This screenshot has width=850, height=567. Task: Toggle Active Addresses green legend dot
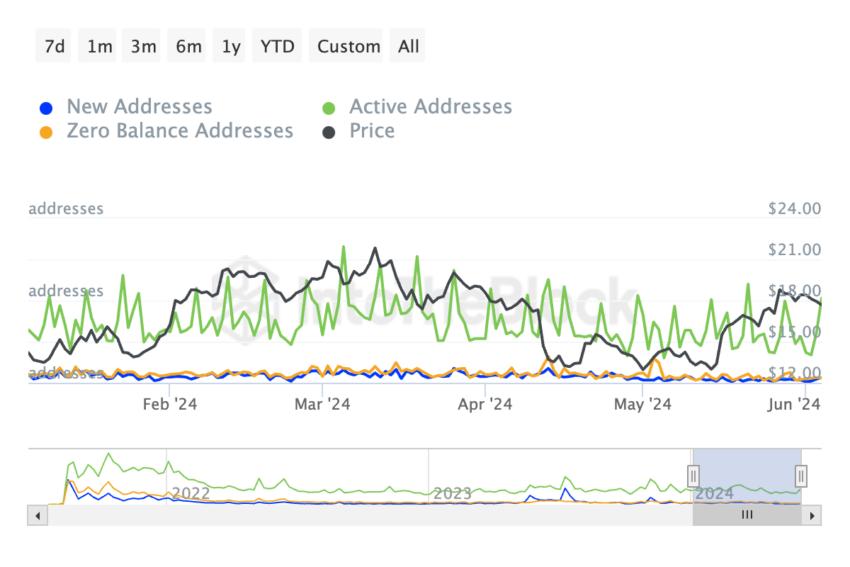click(329, 108)
